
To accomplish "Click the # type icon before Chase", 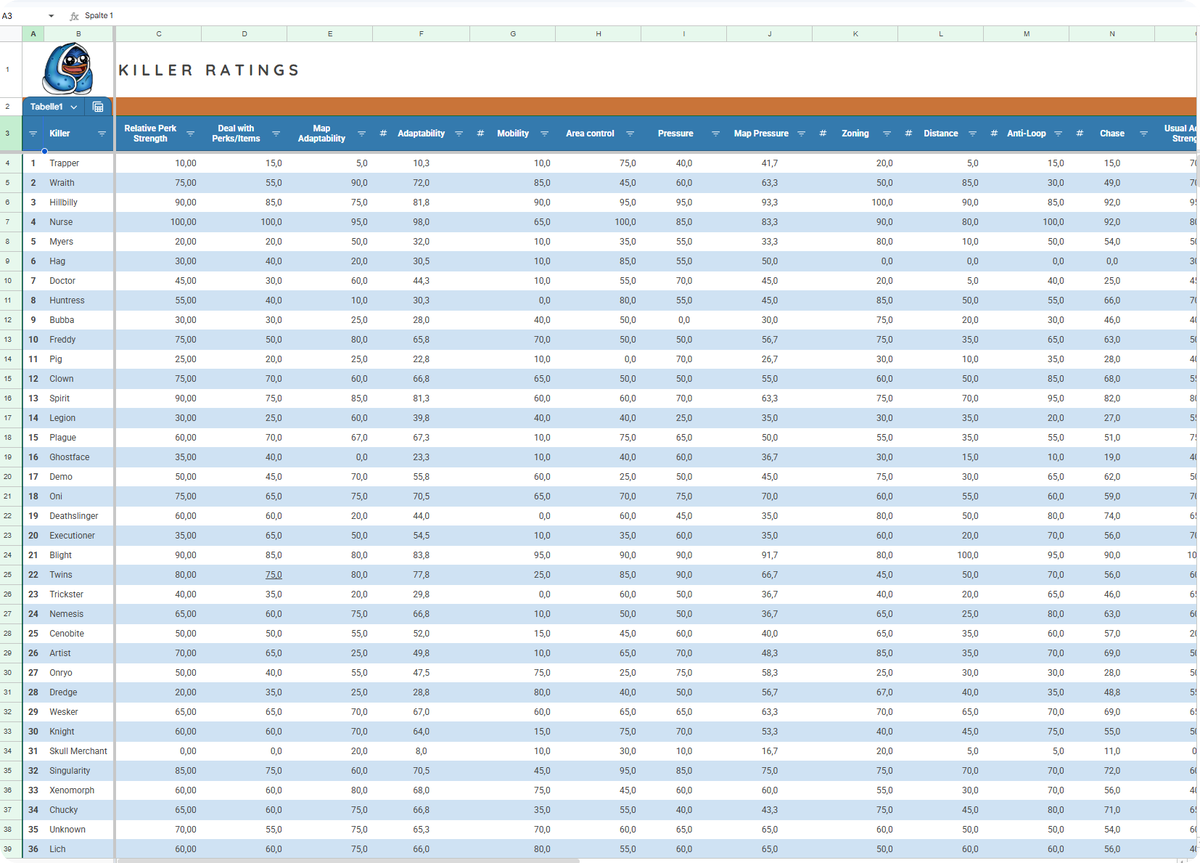I will pos(1080,133).
